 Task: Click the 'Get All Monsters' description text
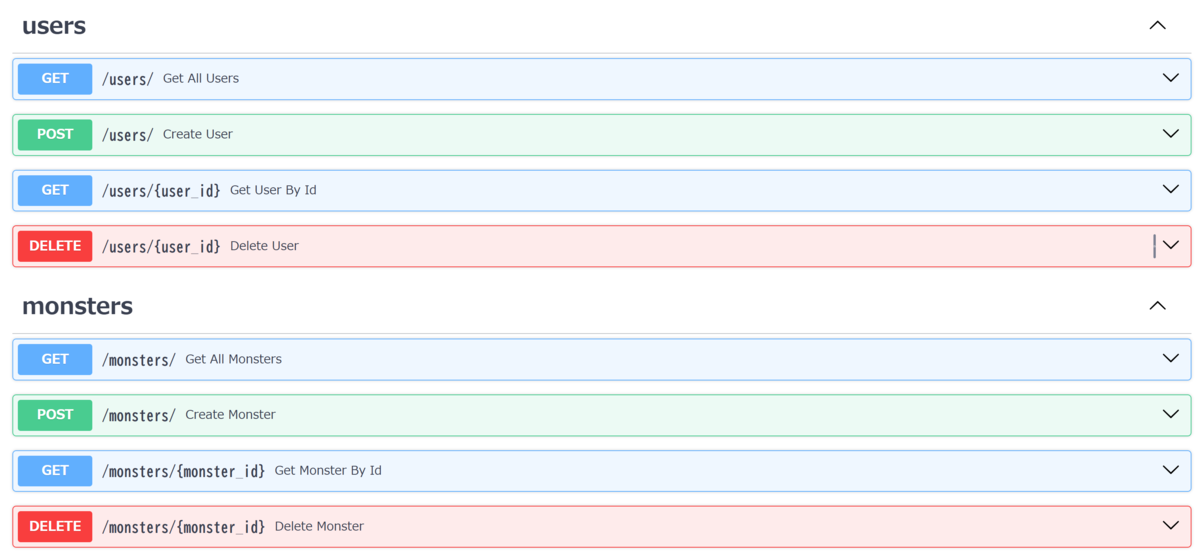pyautogui.click(x=233, y=359)
